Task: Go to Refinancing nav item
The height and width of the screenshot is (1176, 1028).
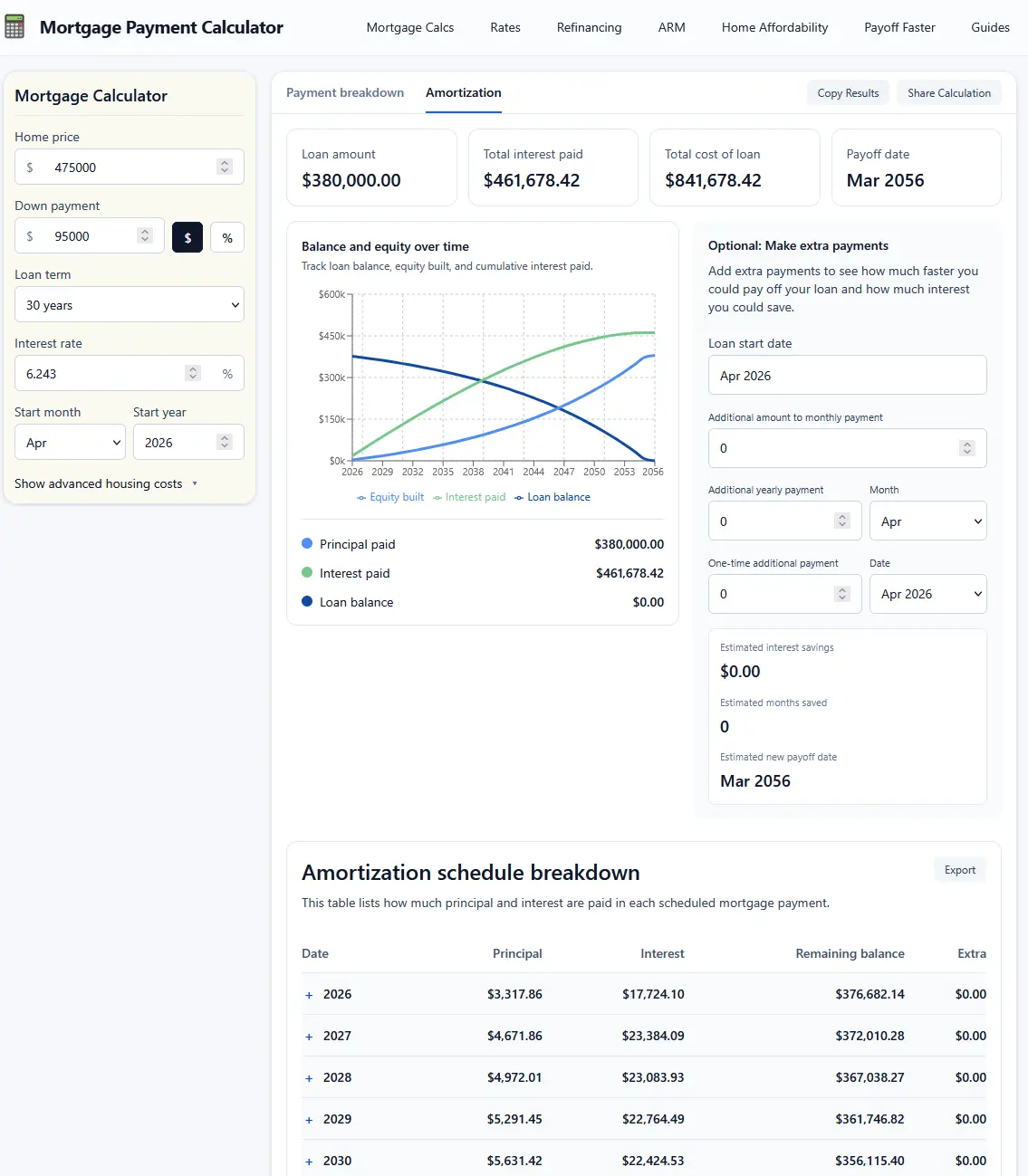Action: point(589,27)
